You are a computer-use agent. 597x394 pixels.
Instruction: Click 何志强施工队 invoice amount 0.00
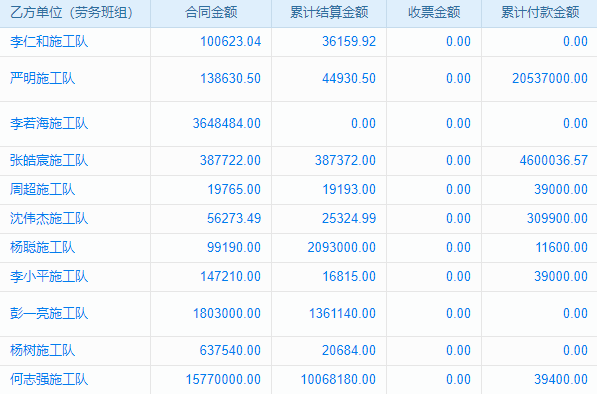pyautogui.click(x=459, y=380)
